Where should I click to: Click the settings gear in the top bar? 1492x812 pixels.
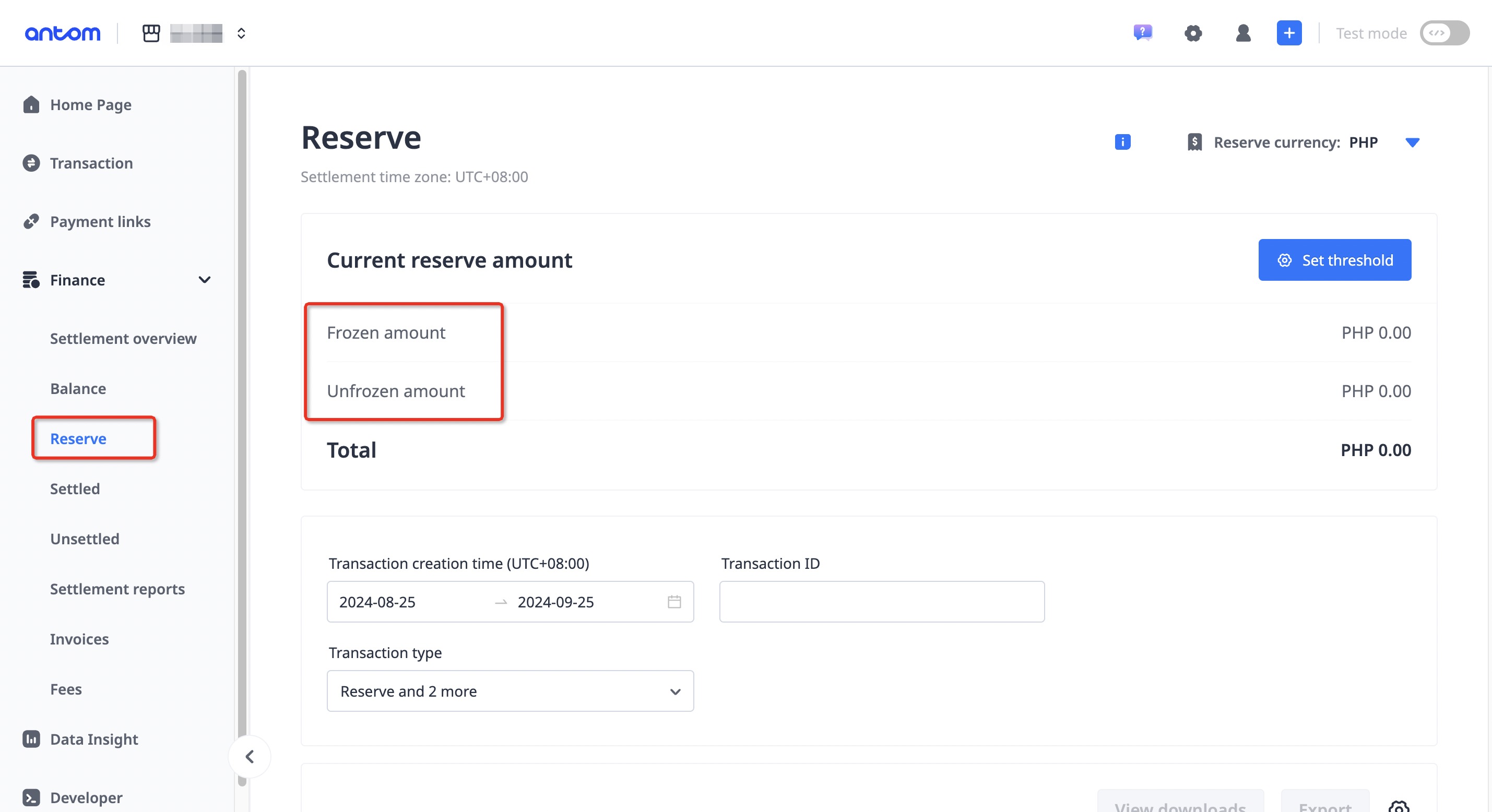click(1193, 33)
